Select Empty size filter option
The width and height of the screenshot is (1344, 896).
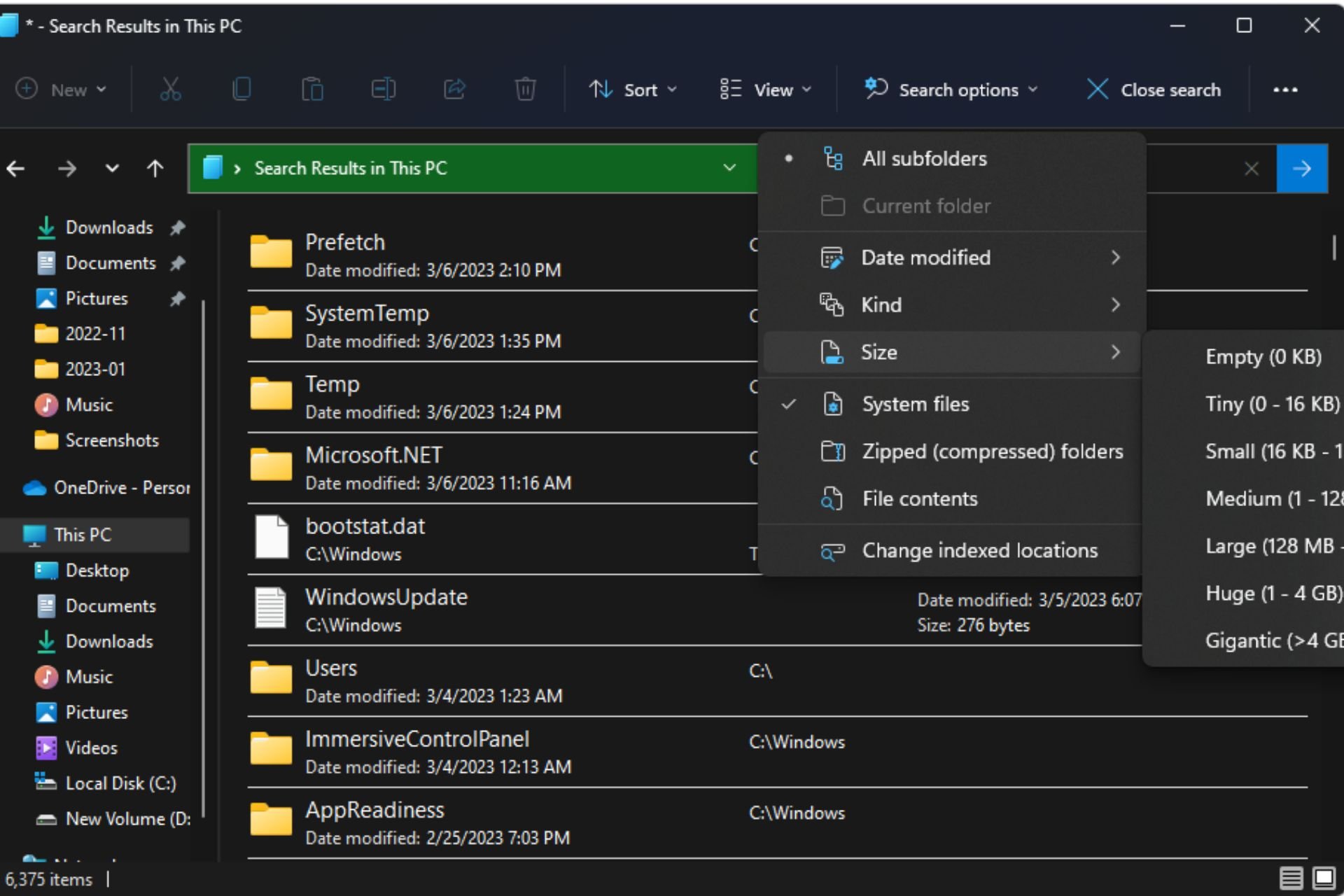tap(1262, 357)
